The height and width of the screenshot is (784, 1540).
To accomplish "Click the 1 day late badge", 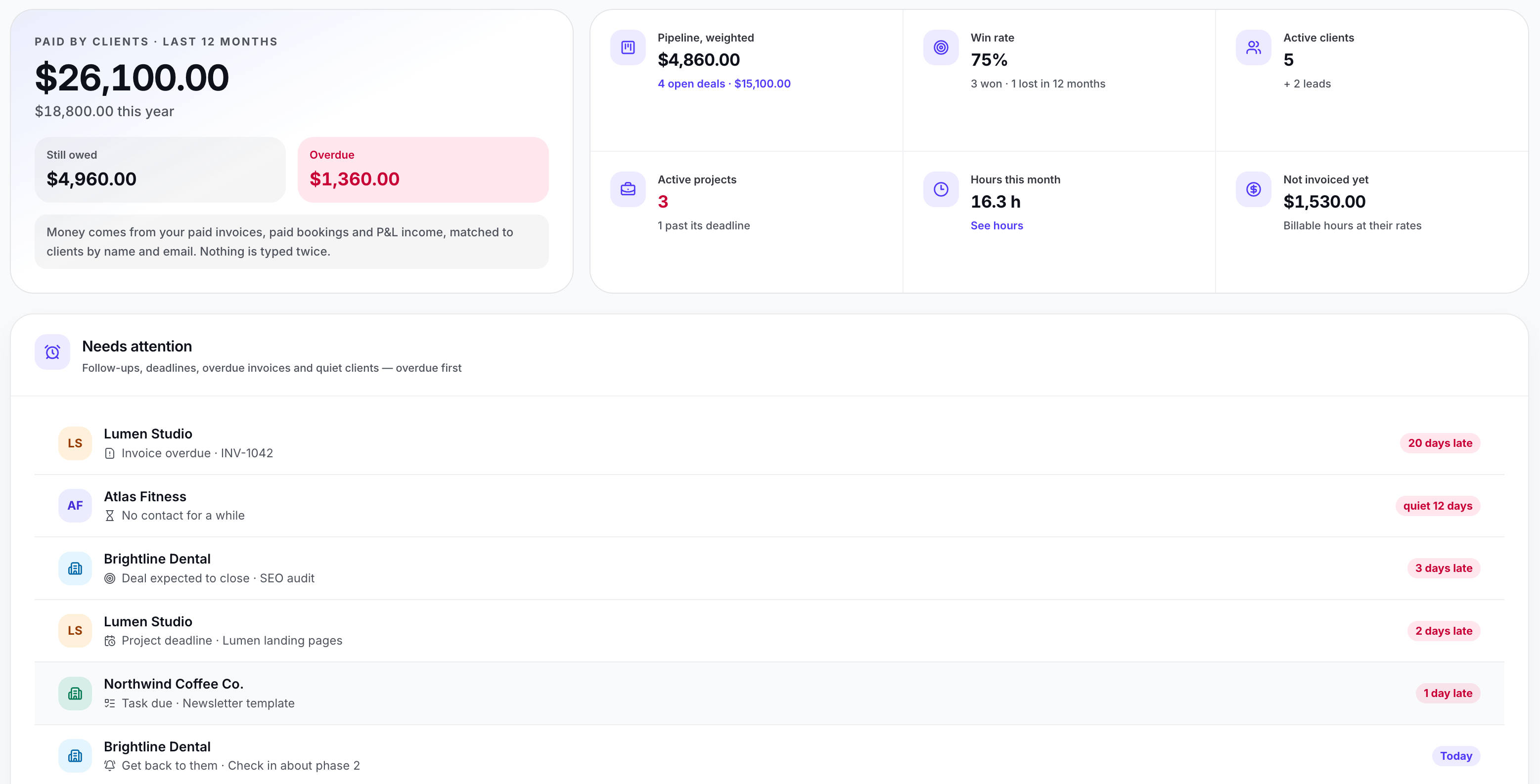I will 1448,693.
